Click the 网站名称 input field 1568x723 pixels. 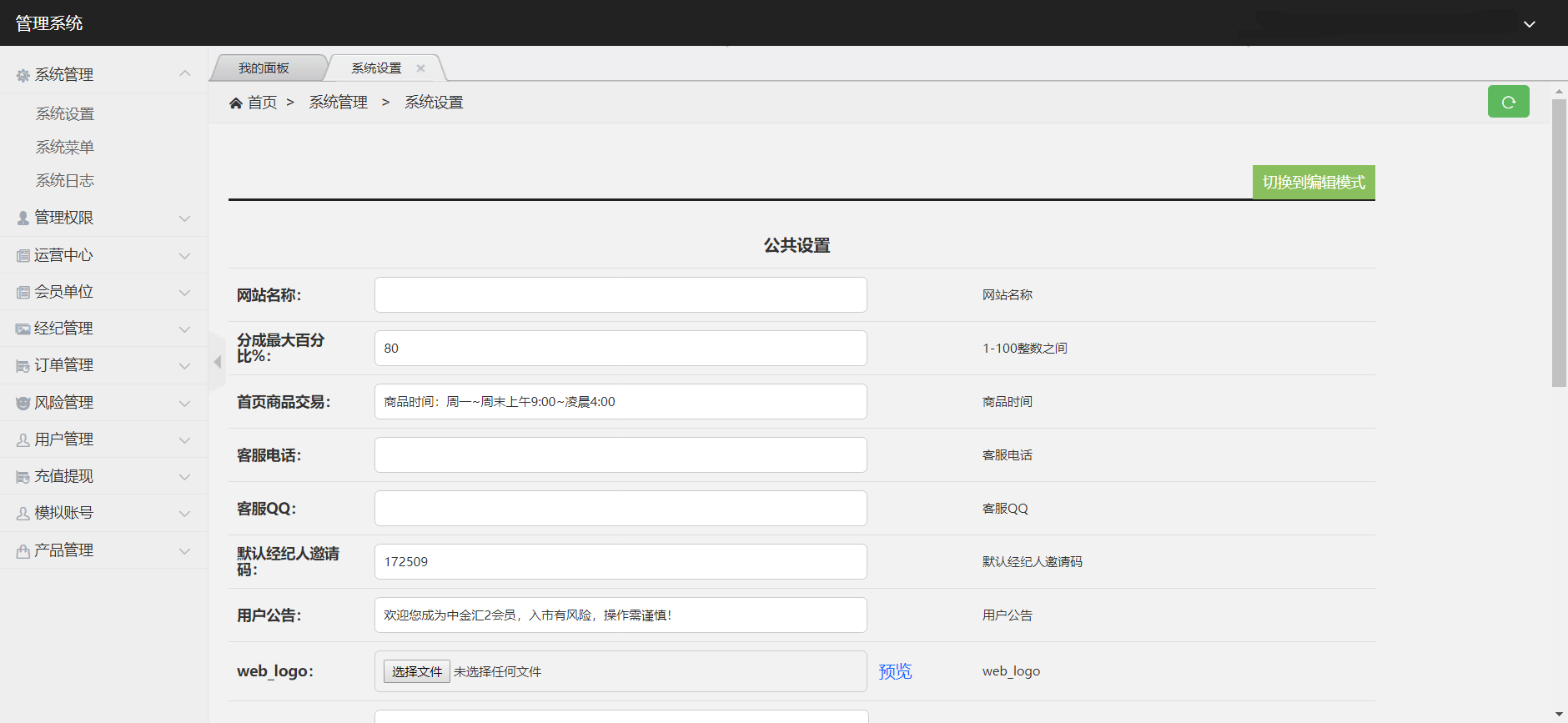(620, 295)
